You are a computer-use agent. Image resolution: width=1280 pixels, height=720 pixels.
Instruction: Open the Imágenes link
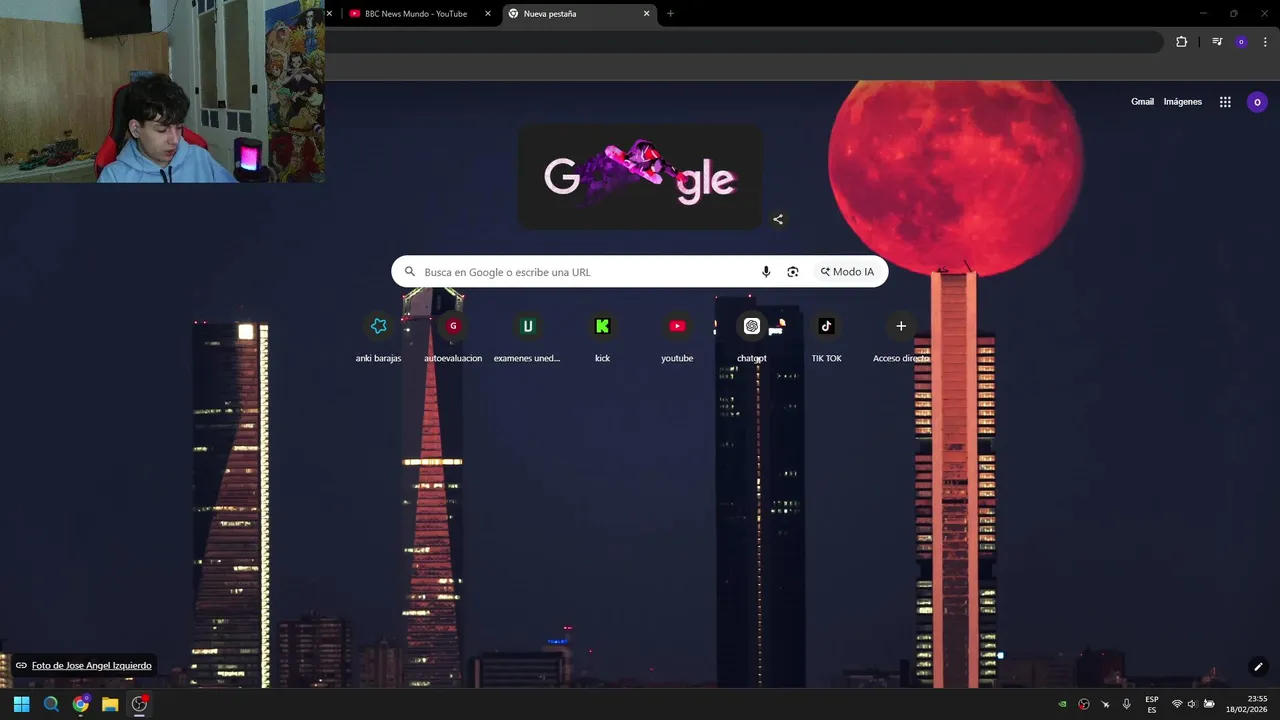click(x=1183, y=102)
